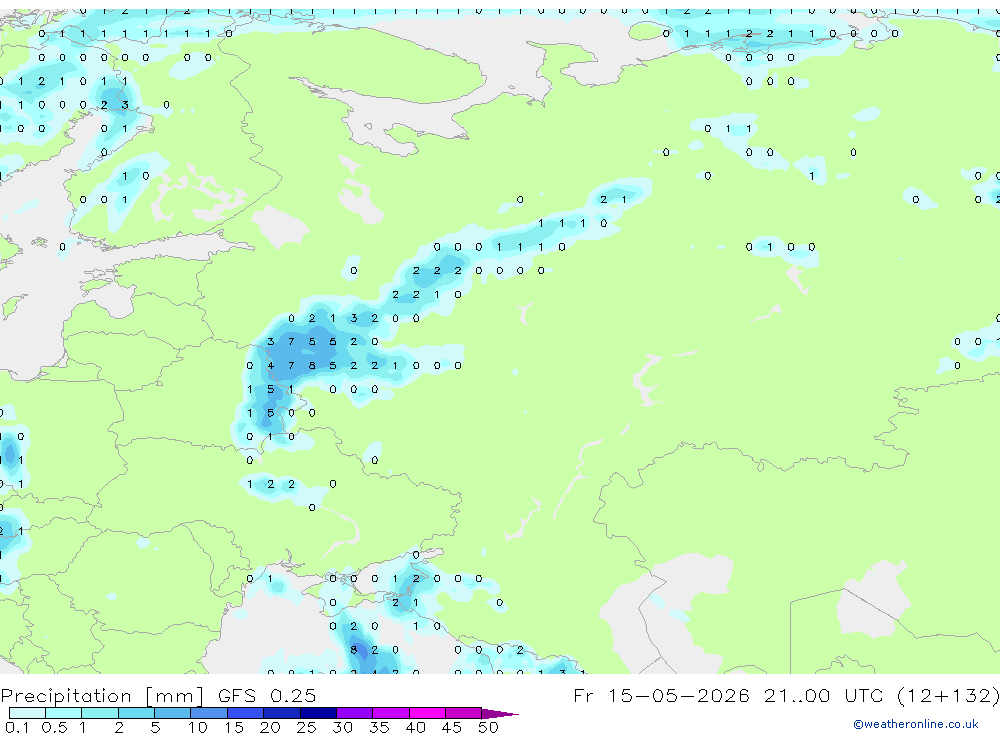Click the '3' at the start of the '3 7 5 5 2 0' row
Viewport: 1000px width, 733px height.
270,342
